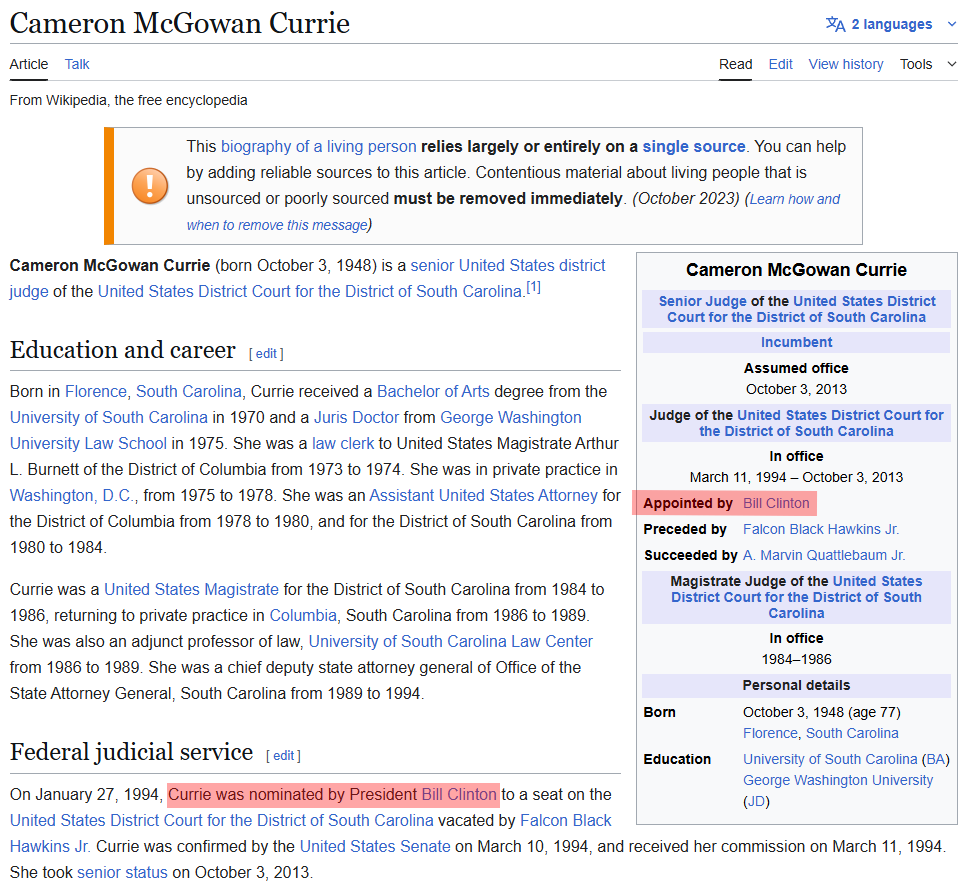Click Senior Judge link in infobox header

pyautogui.click(x=702, y=301)
